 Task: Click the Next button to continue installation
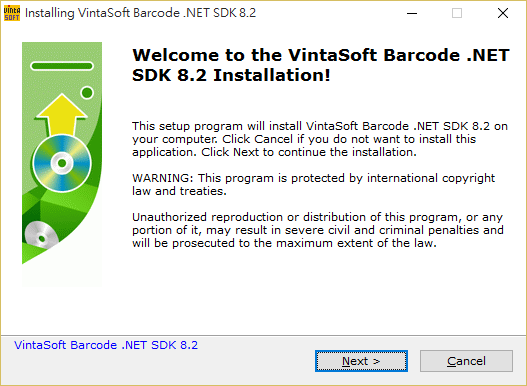[x=361, y=361]
